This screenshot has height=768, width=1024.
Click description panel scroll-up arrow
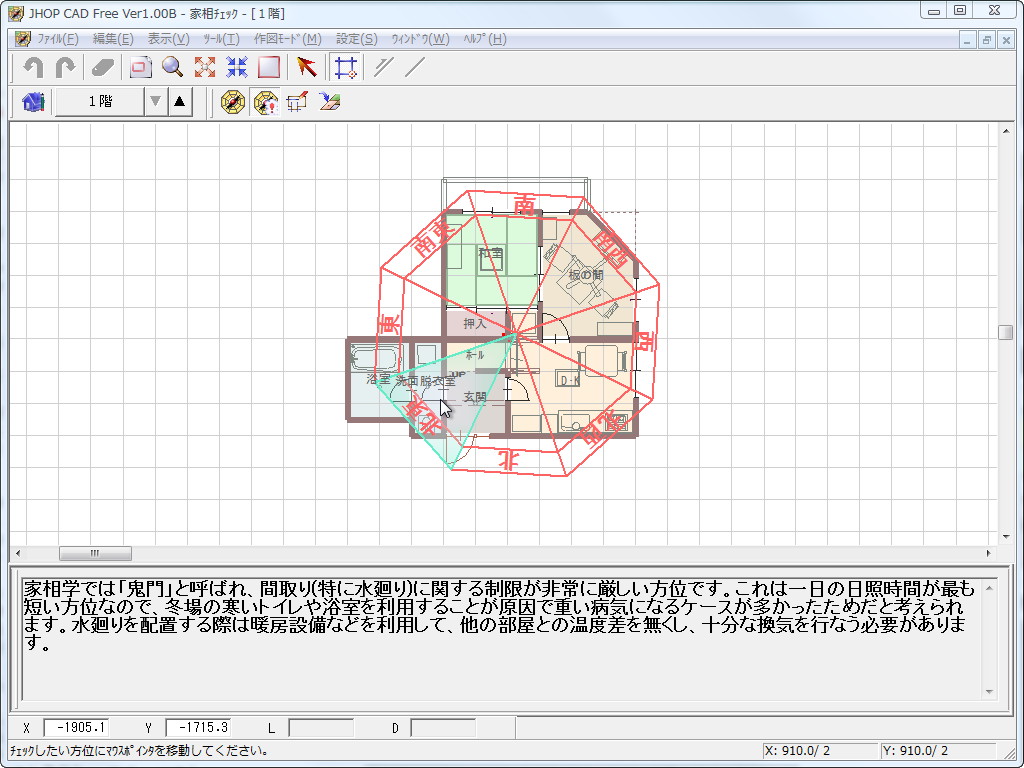pos(989,588)
